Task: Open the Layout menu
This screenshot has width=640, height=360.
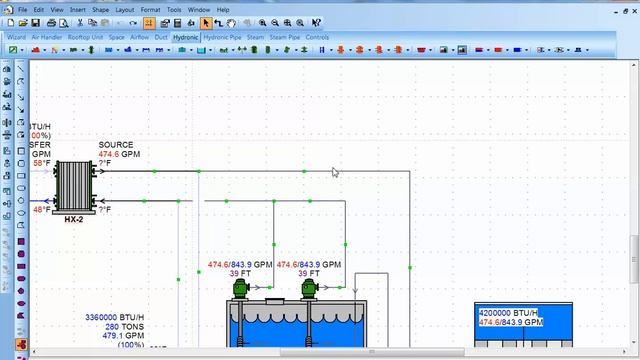Action: (124, 9)
